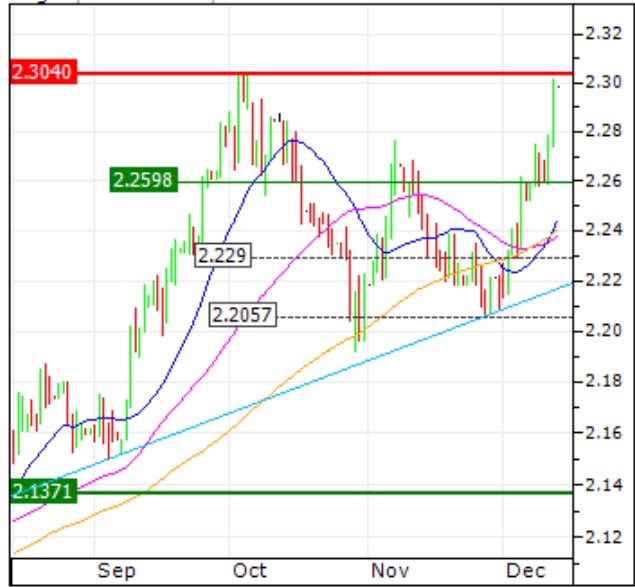Click the 2.24 price axis value

[604, 230]
